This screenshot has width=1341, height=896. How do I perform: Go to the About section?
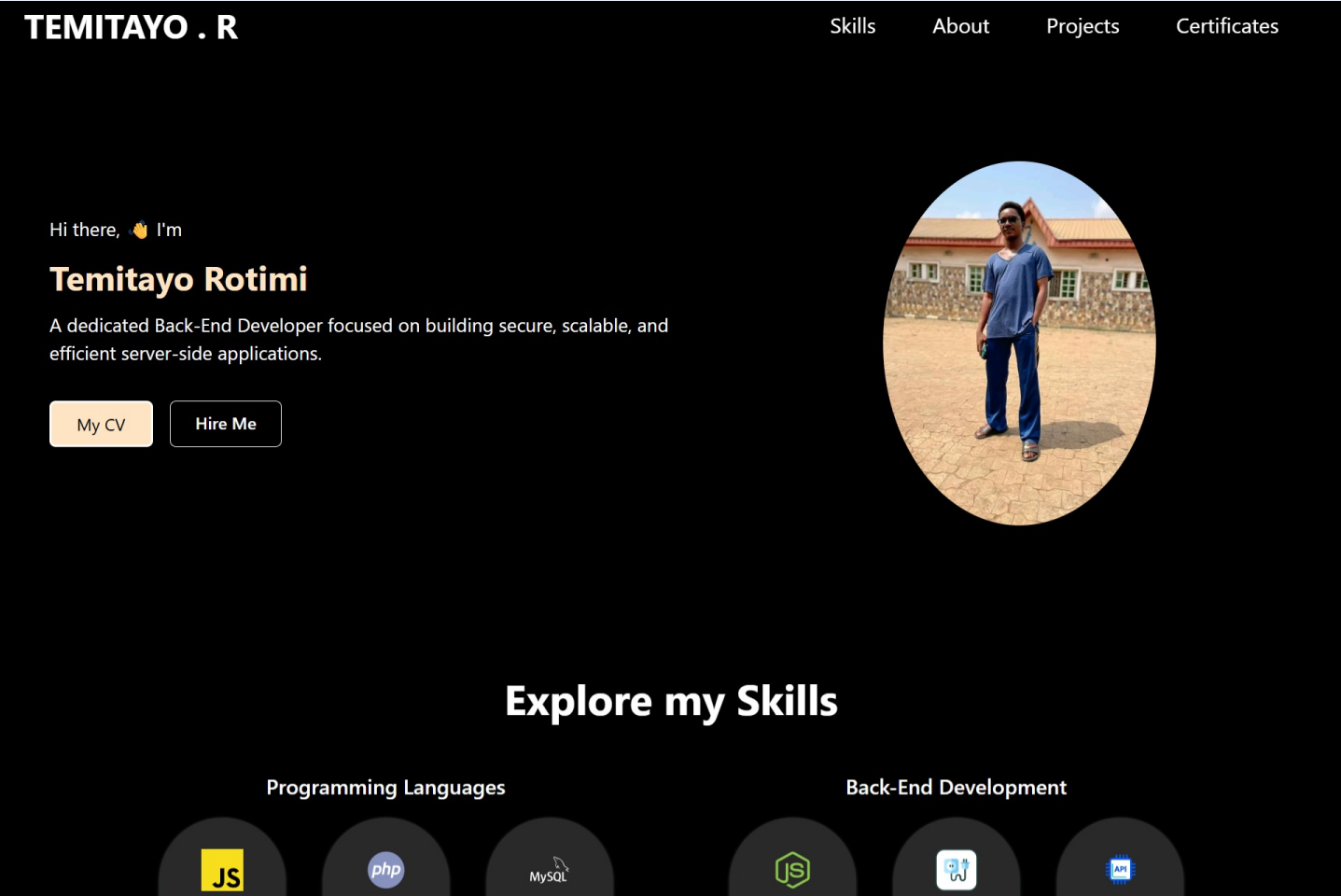coord(960,26)
